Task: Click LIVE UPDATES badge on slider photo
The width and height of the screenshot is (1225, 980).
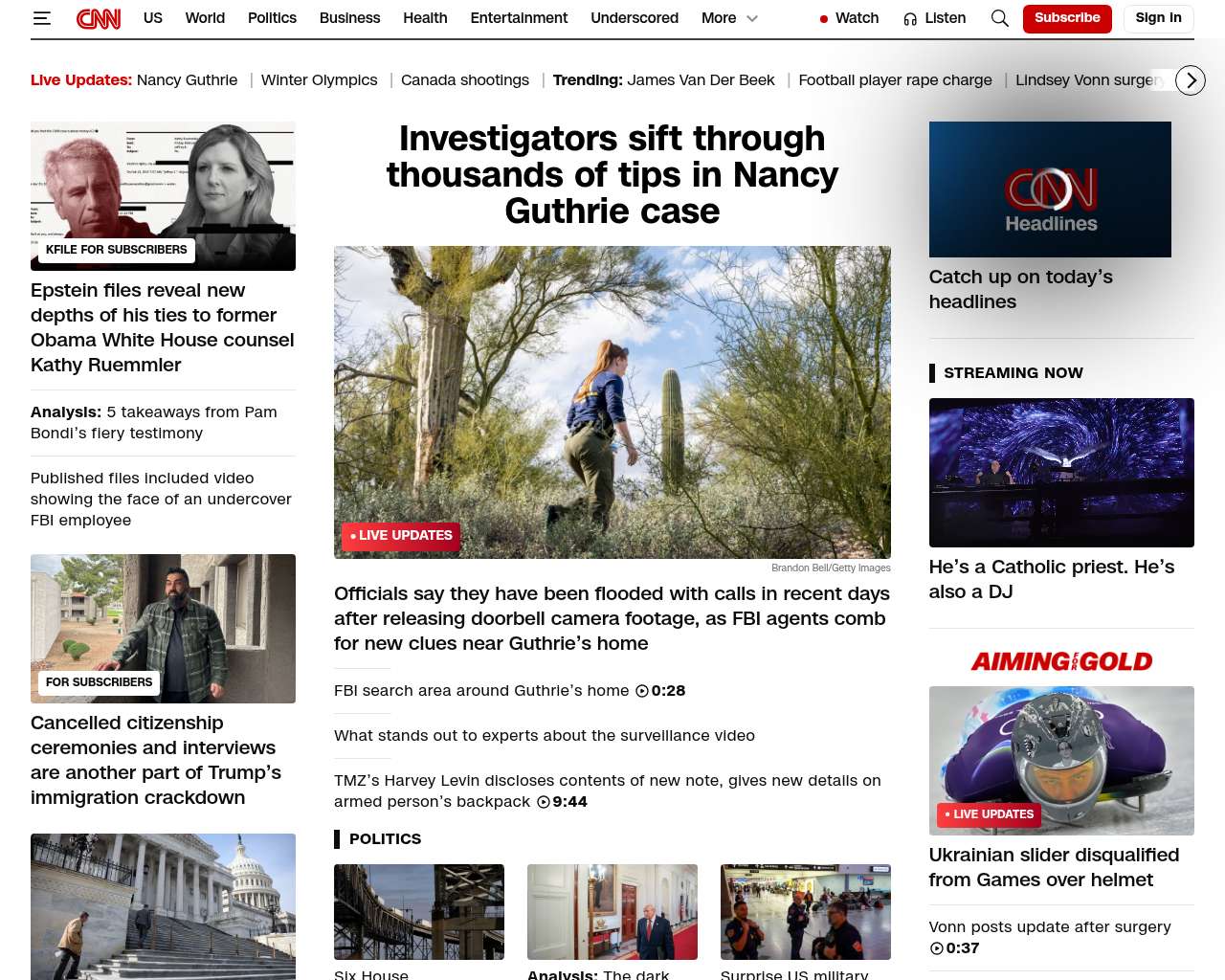Action: [x=989, y=814]
